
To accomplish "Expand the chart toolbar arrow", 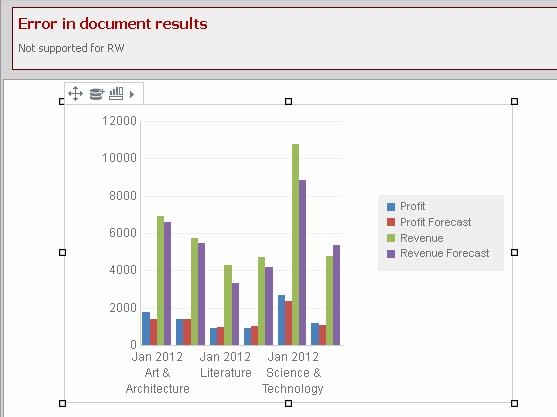I will point(132,94).
